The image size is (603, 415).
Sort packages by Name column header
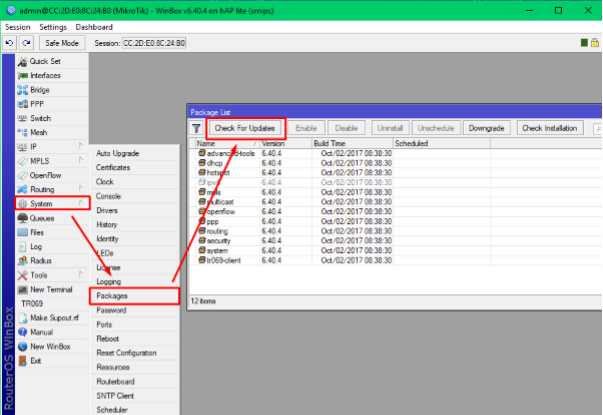click(227, 143)
